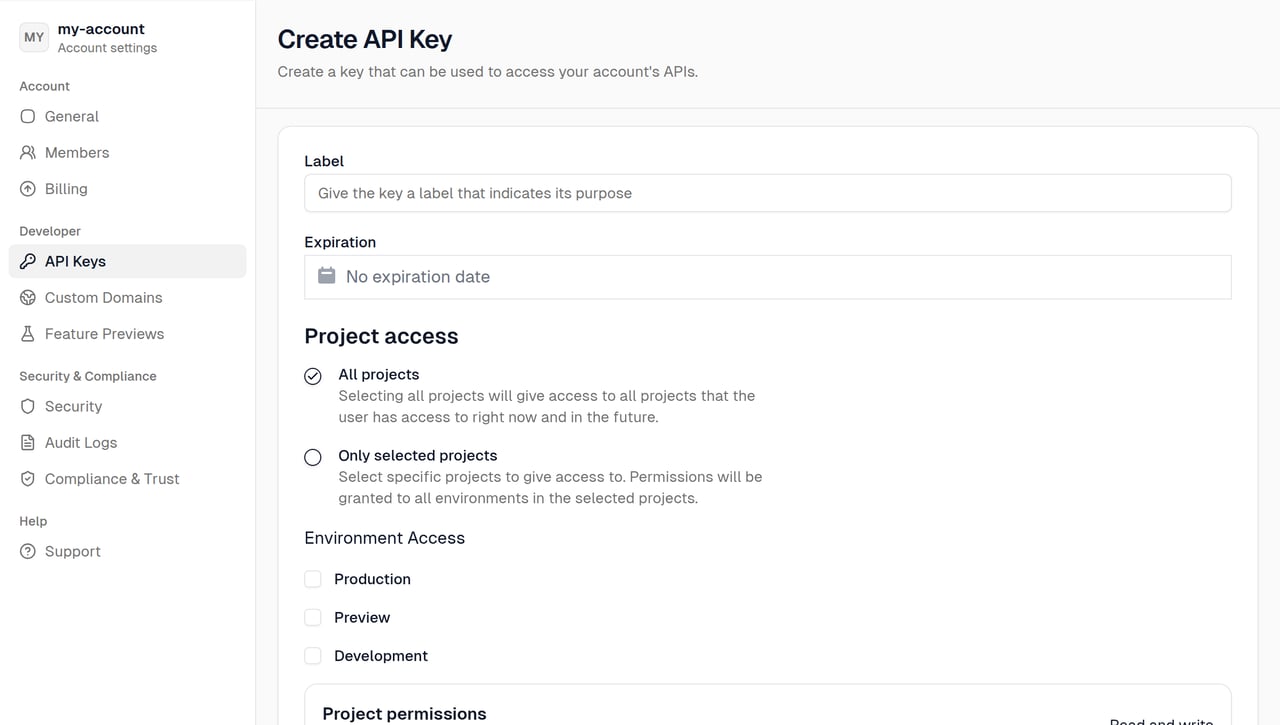1280x725 pixels.
Task: Click the Account settings subtitle text
Action: click(x=107, y=48)
